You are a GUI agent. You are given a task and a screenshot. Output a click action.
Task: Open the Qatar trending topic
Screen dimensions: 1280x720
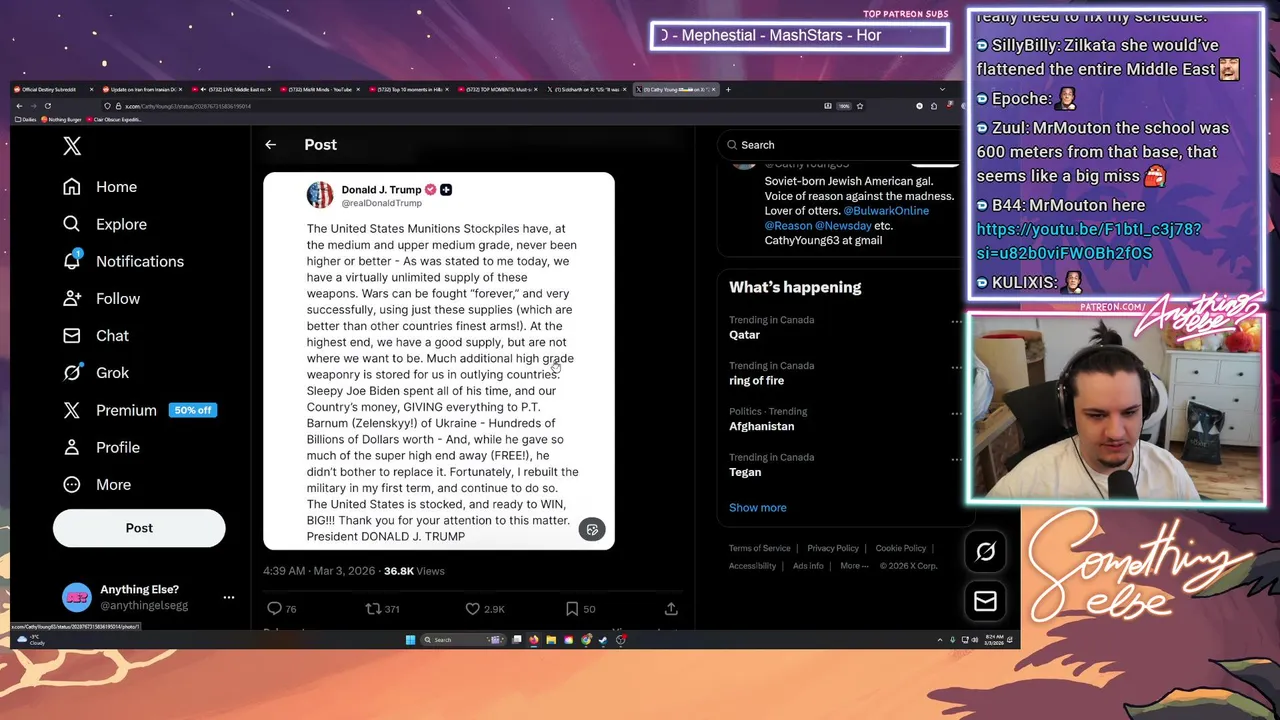pyautogui.click(x=744, y=335)
